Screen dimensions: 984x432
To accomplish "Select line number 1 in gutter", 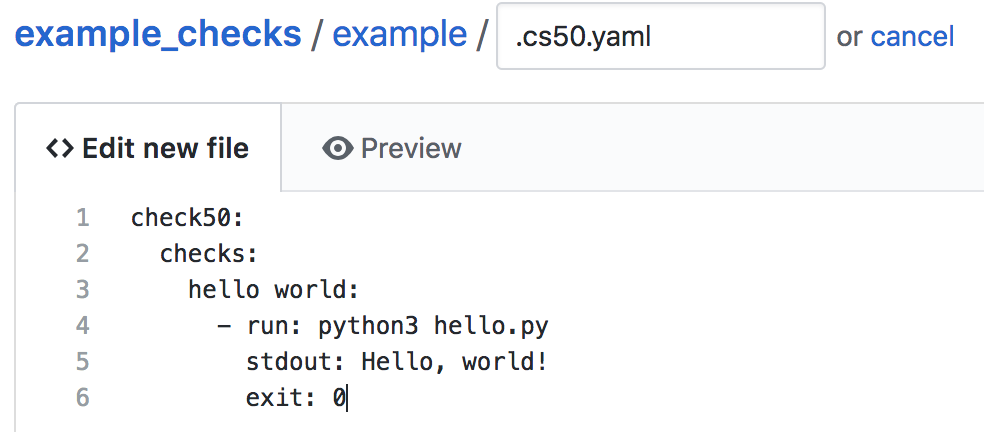I will pos(82,218).
